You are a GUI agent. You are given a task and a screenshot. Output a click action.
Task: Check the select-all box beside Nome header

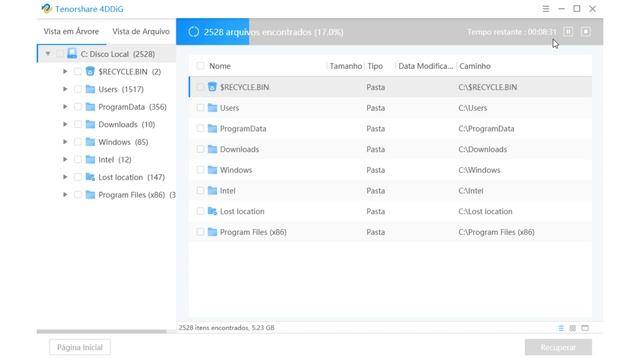click(200, 66)
